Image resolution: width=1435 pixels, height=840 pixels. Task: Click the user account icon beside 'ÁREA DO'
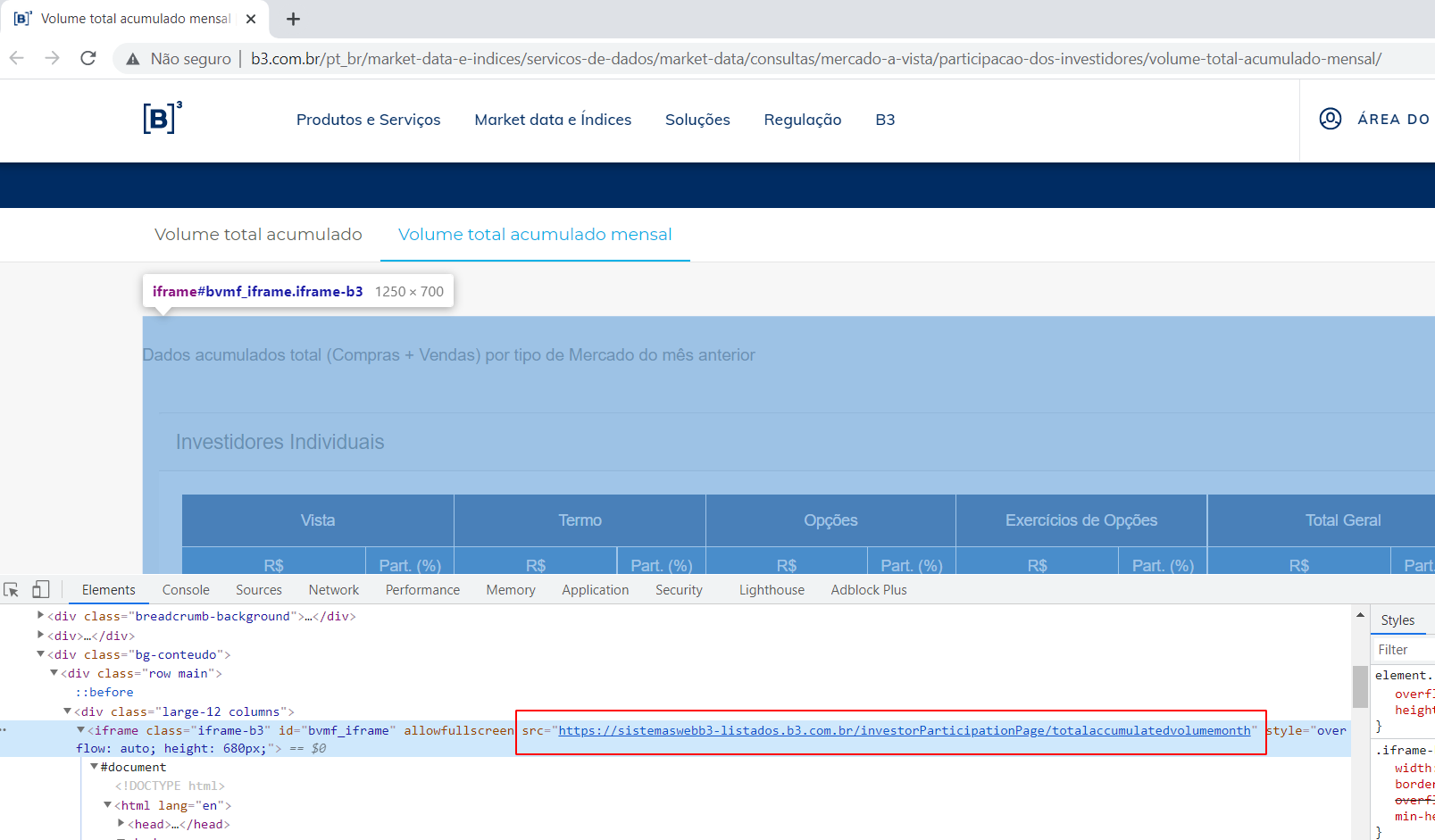coord(1331,119)
